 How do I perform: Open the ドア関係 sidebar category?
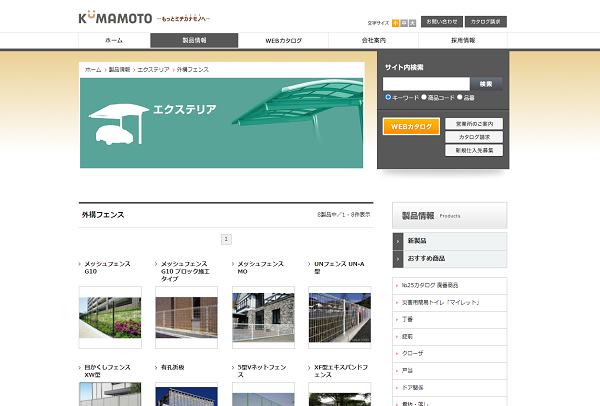(x=450, y=388)
